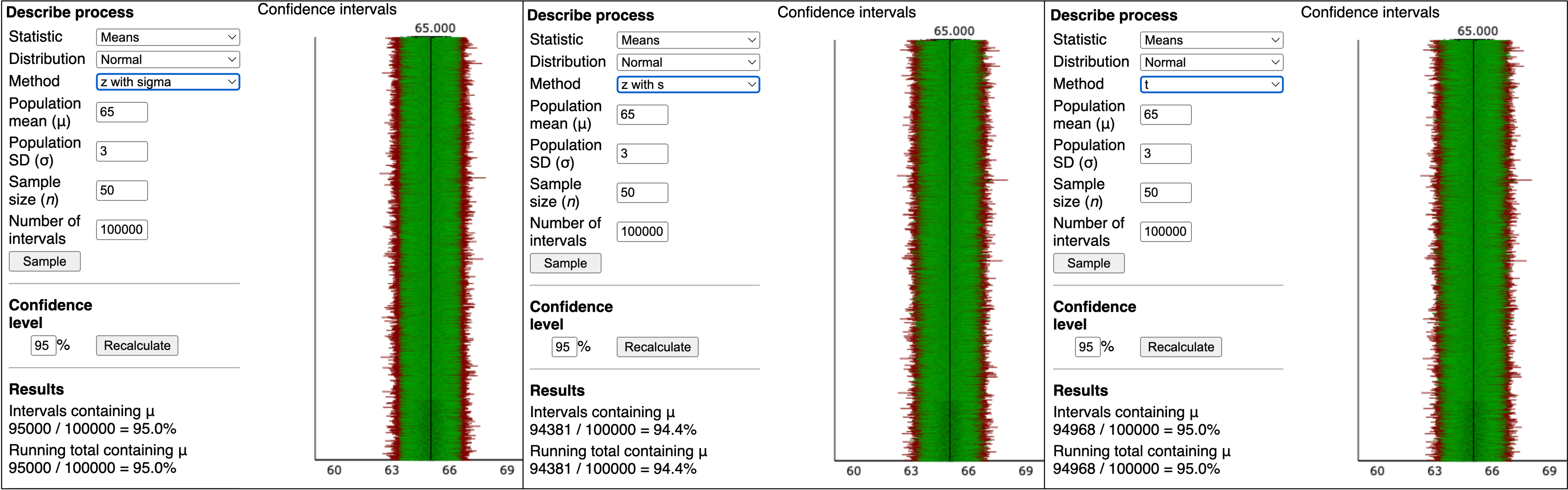1568x490 pixels.
Task: Open Statistic dropdown in z with sigma panel
Action: pos(168,37)
